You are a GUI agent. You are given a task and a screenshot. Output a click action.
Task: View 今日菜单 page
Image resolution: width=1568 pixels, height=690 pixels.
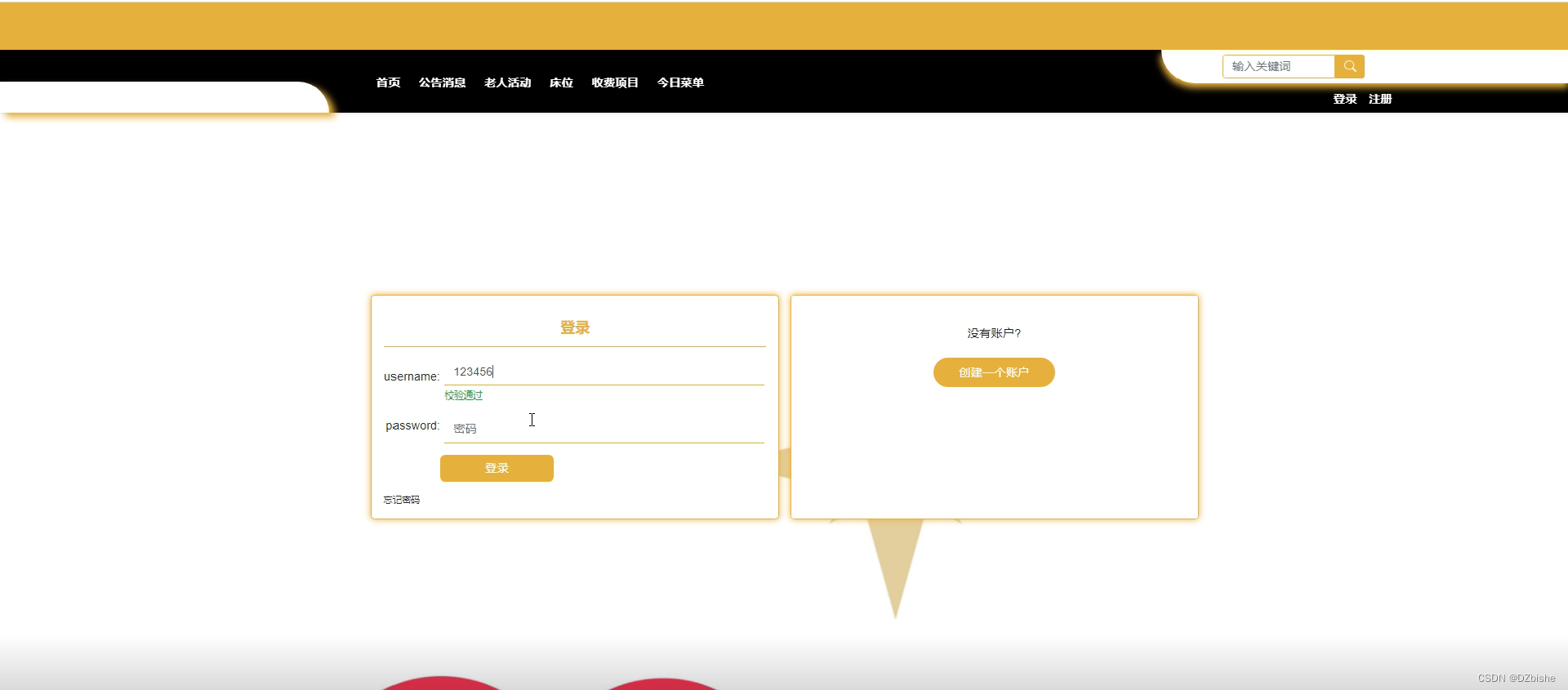(680, 82)
